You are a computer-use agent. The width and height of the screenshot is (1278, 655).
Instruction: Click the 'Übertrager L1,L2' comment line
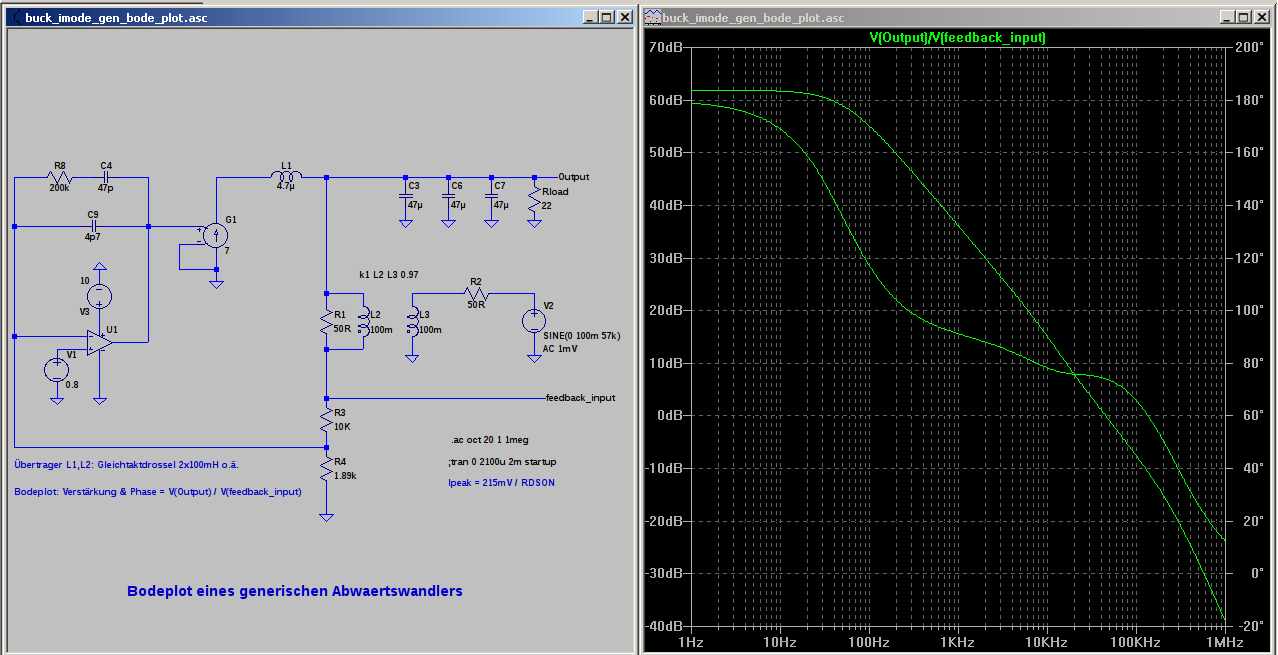pos(127,464)
